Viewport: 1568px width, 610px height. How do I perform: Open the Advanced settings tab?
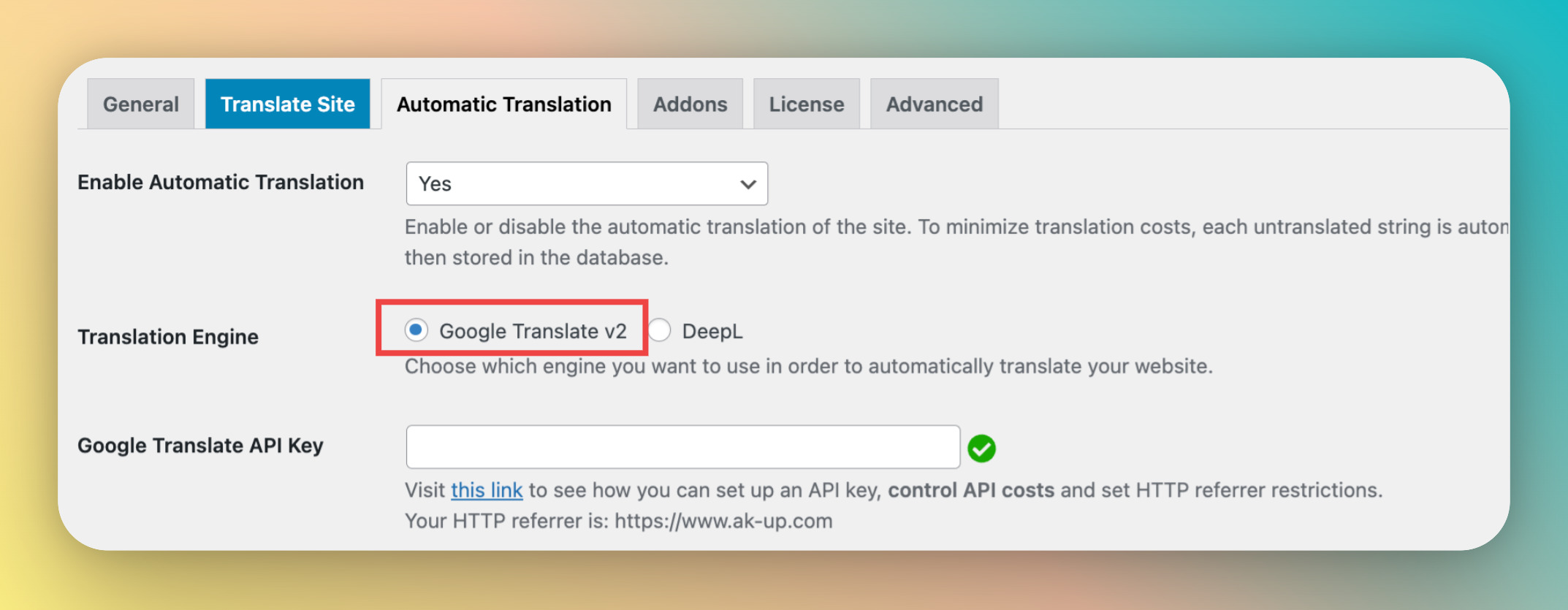(934, 104)
